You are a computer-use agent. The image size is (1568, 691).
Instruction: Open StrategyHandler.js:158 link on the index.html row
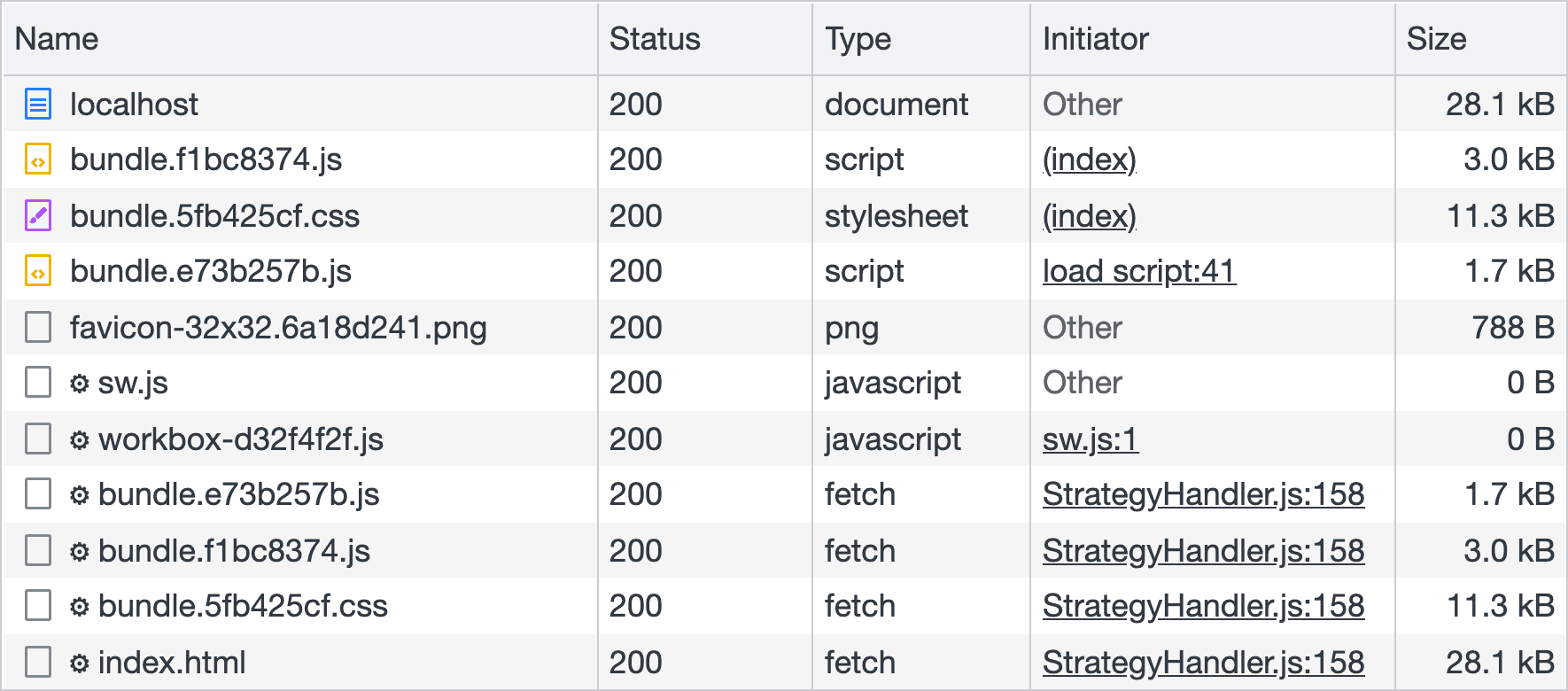[1204, 662]
